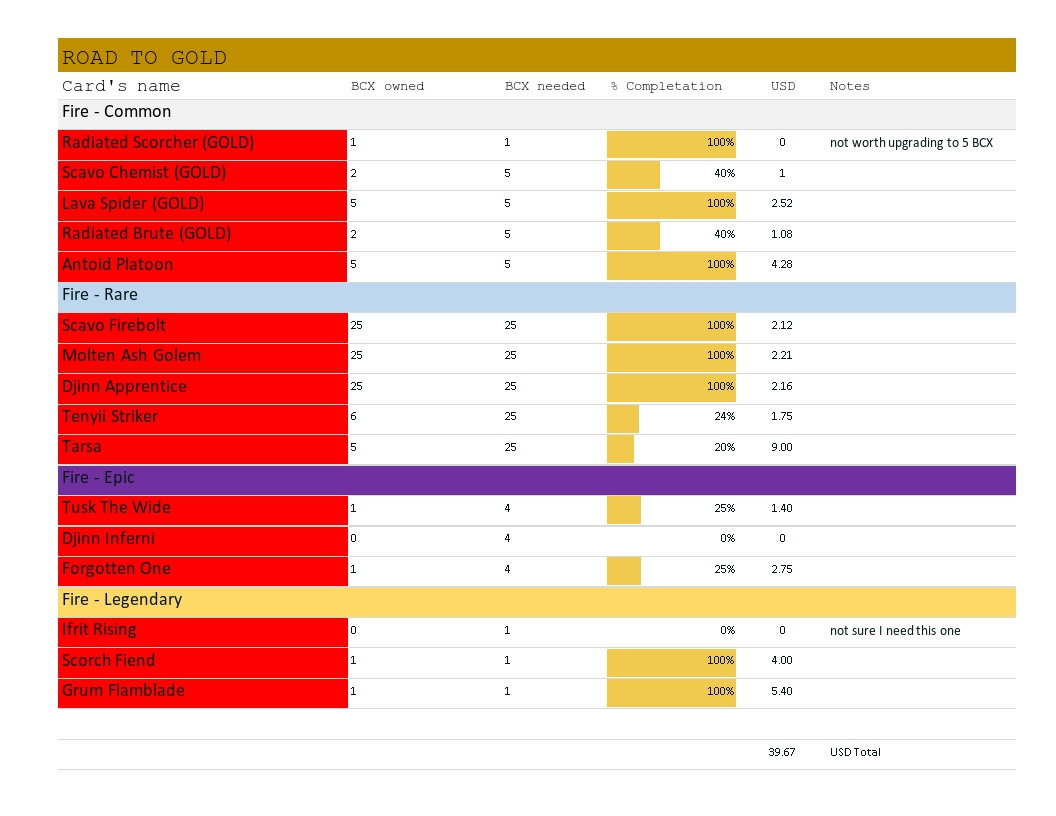
Task: Click Tarsa's 20% completion value
Action: click(x=725, y=447)
